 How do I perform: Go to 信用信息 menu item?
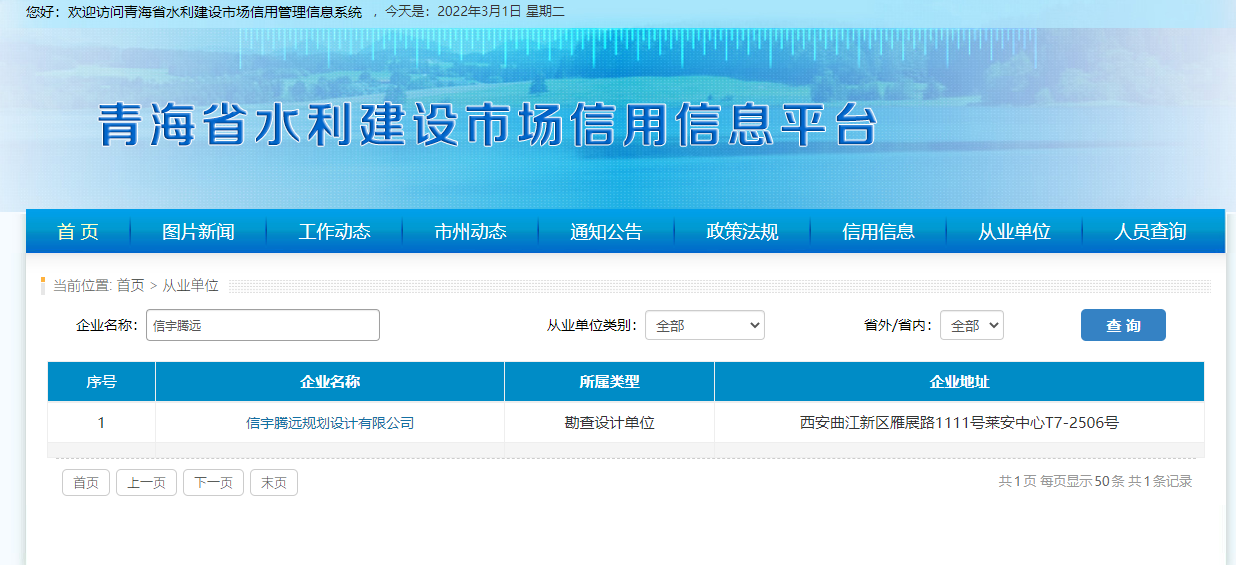point(878,232)
